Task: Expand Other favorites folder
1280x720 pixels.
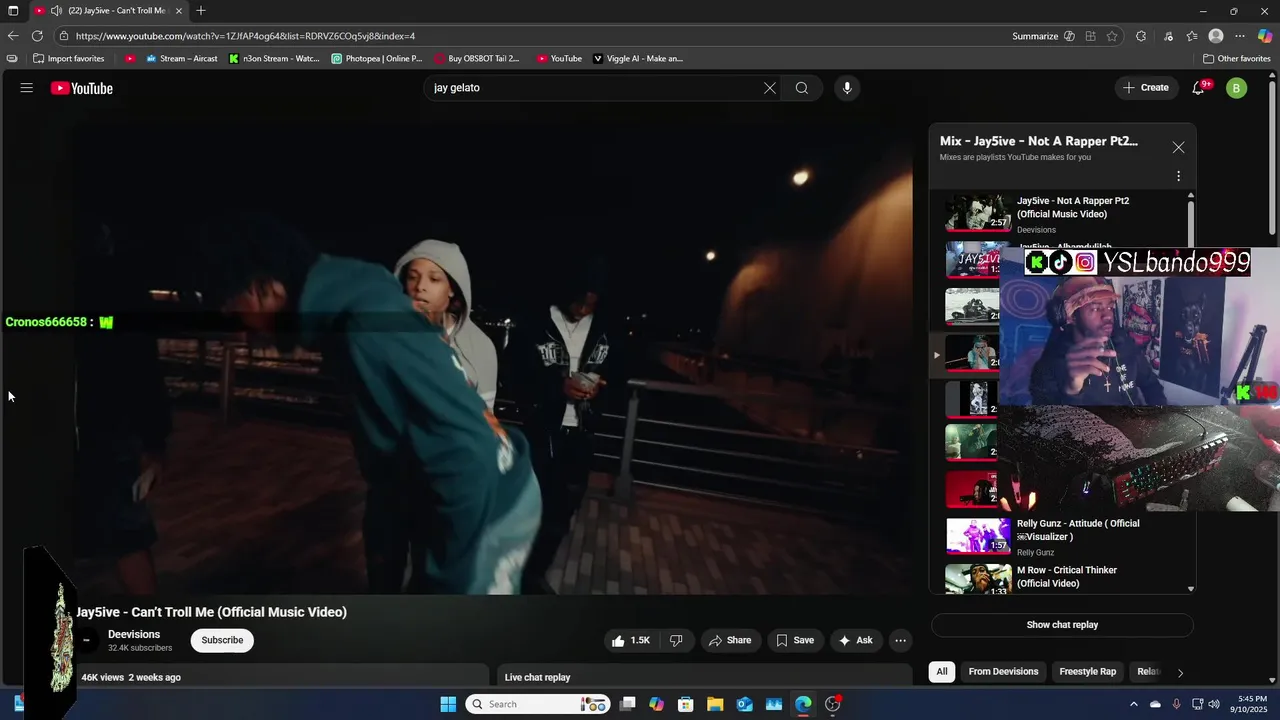Action: pyautogui.click(x=1236, y=59)
